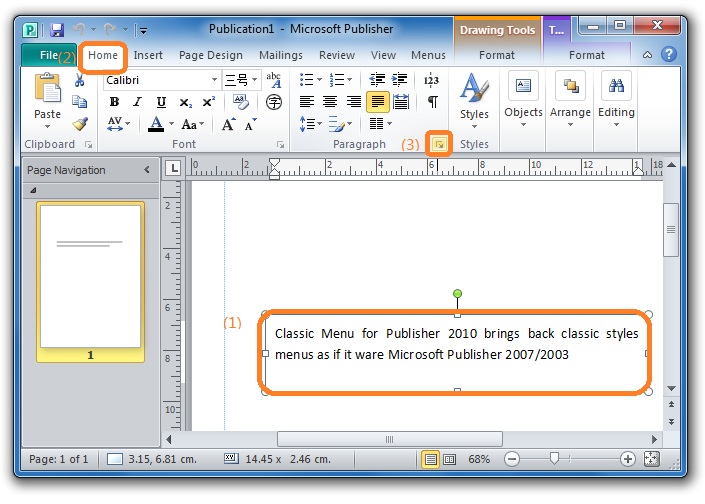705x504 pixels.
Task: Move the zoom slider handle
Action: pos(554,459)
